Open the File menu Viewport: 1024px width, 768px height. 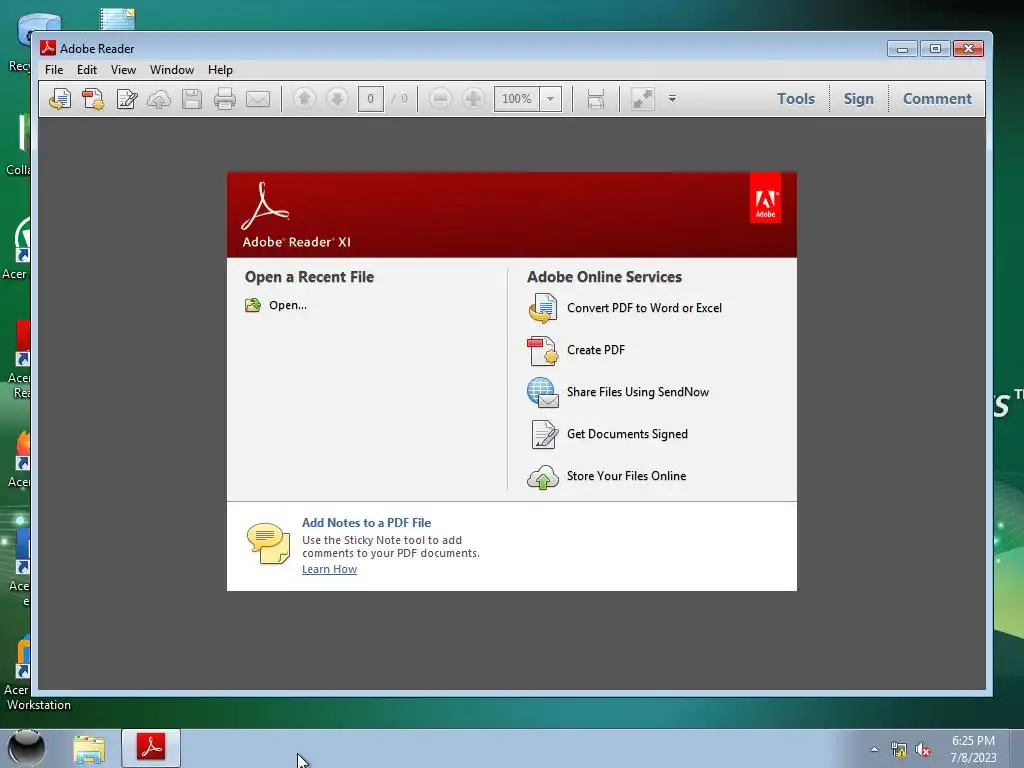click(x=54, y=70)
